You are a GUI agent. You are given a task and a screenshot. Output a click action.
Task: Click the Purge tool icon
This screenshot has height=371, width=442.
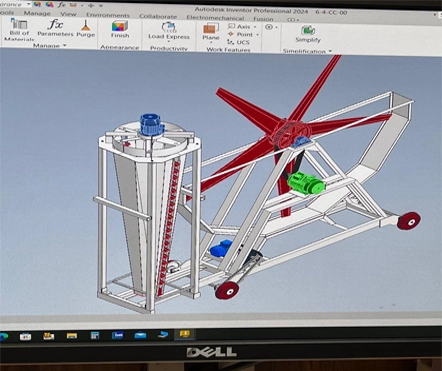point(86,29)
